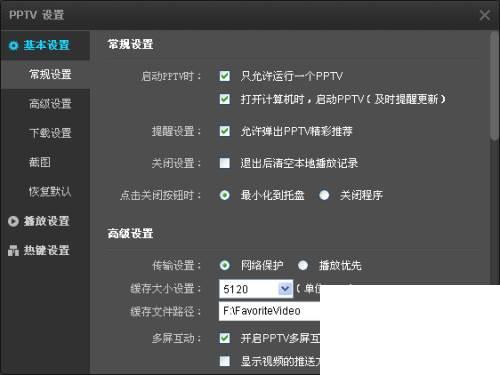Click the 关闭设置 label
The height and width of the screenshot is (375, 500).
(177, 163)
